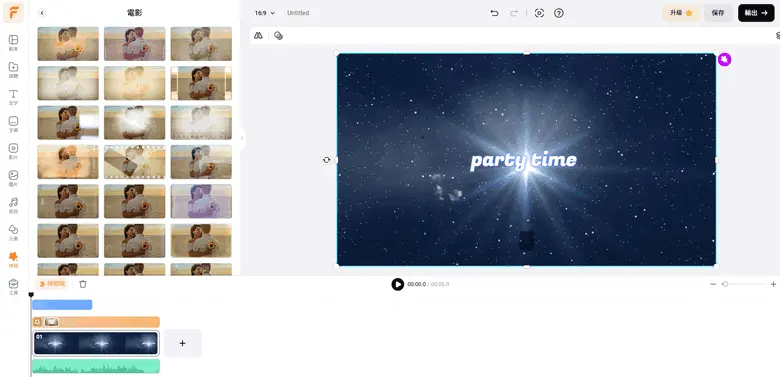Apply the effect thumbnail with diagonal film strip

tap(134, 162)
